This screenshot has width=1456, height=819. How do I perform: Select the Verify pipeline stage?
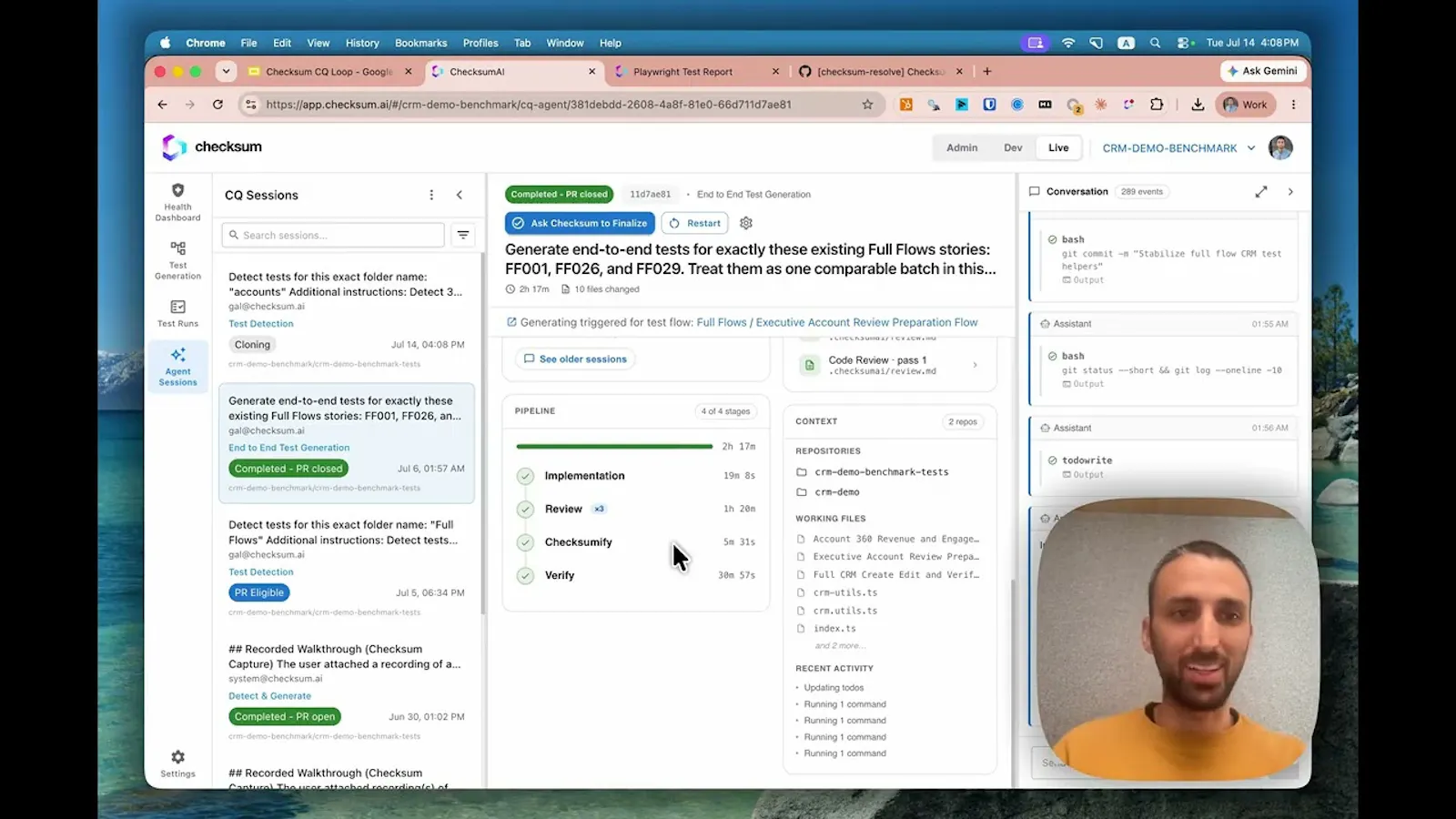click(x=636, y=575)
